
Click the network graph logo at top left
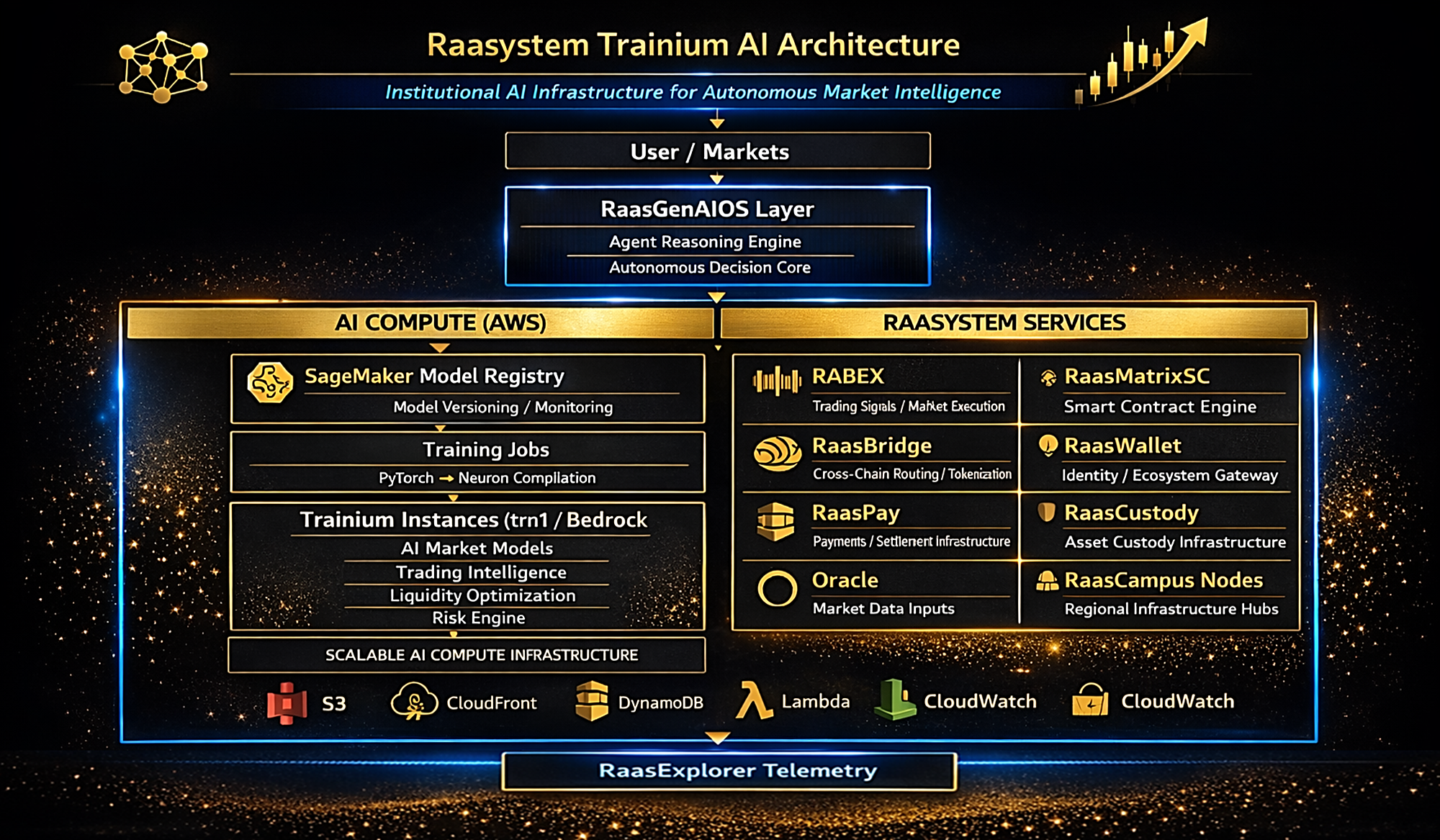(x=163, y=68)
